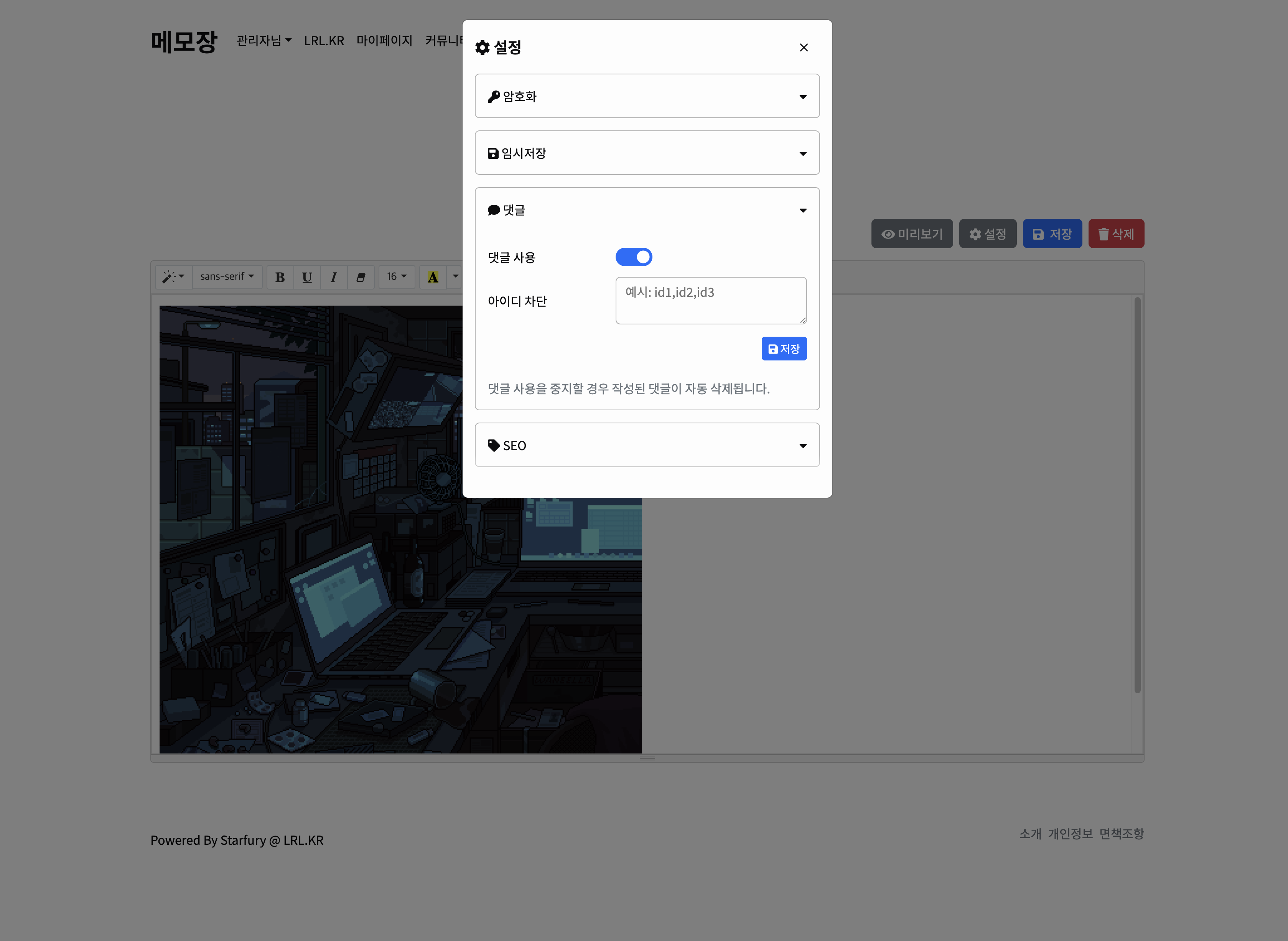
Task: Click the 아이디 차단 text area
Action: pos(710,301)
